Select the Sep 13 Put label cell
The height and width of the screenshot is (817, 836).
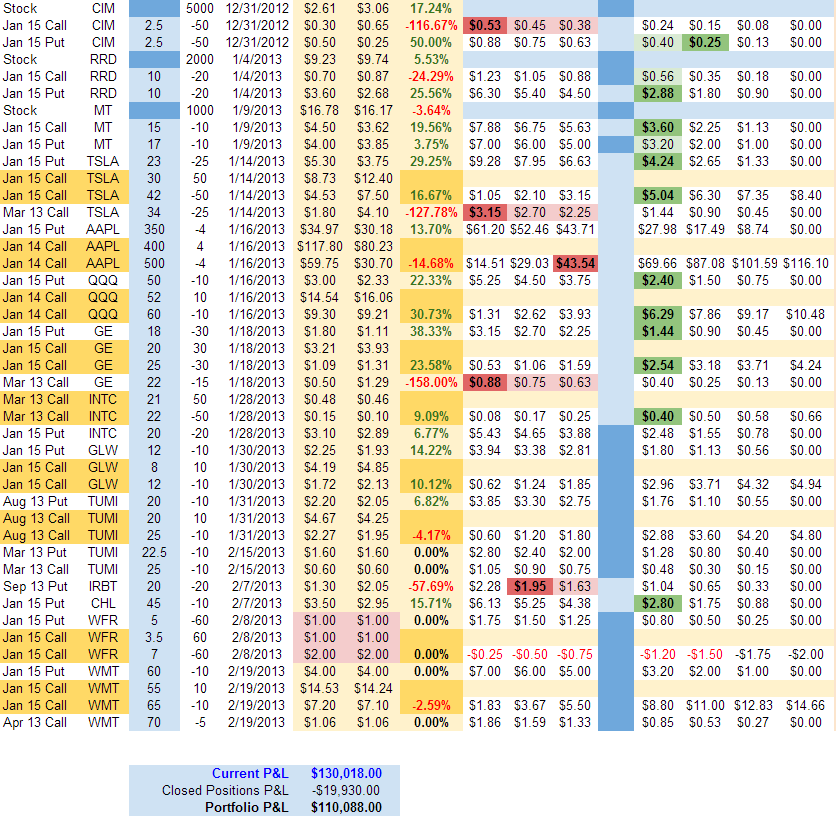point(35,586)
